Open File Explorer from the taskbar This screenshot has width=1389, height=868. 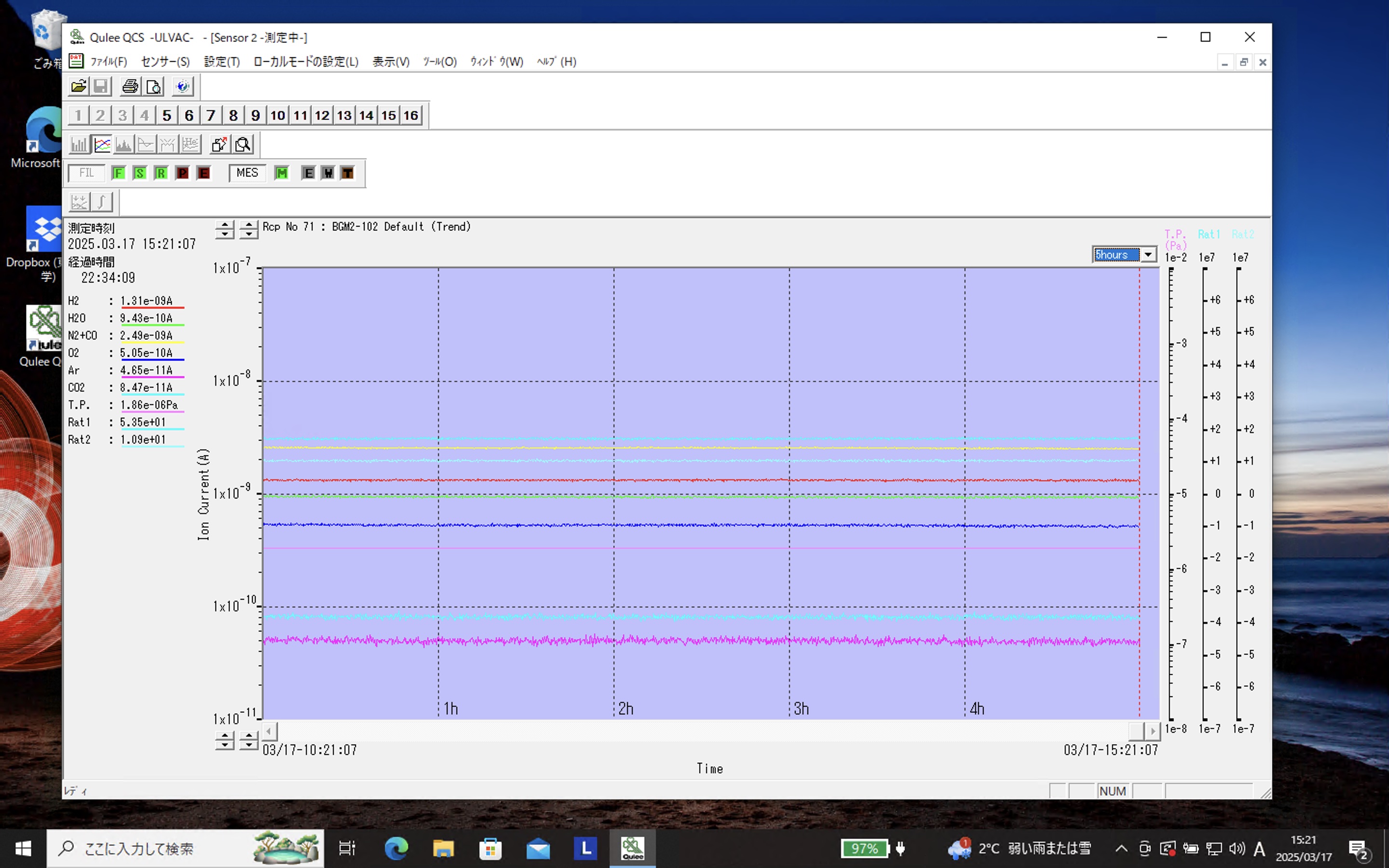coord(444,849)
